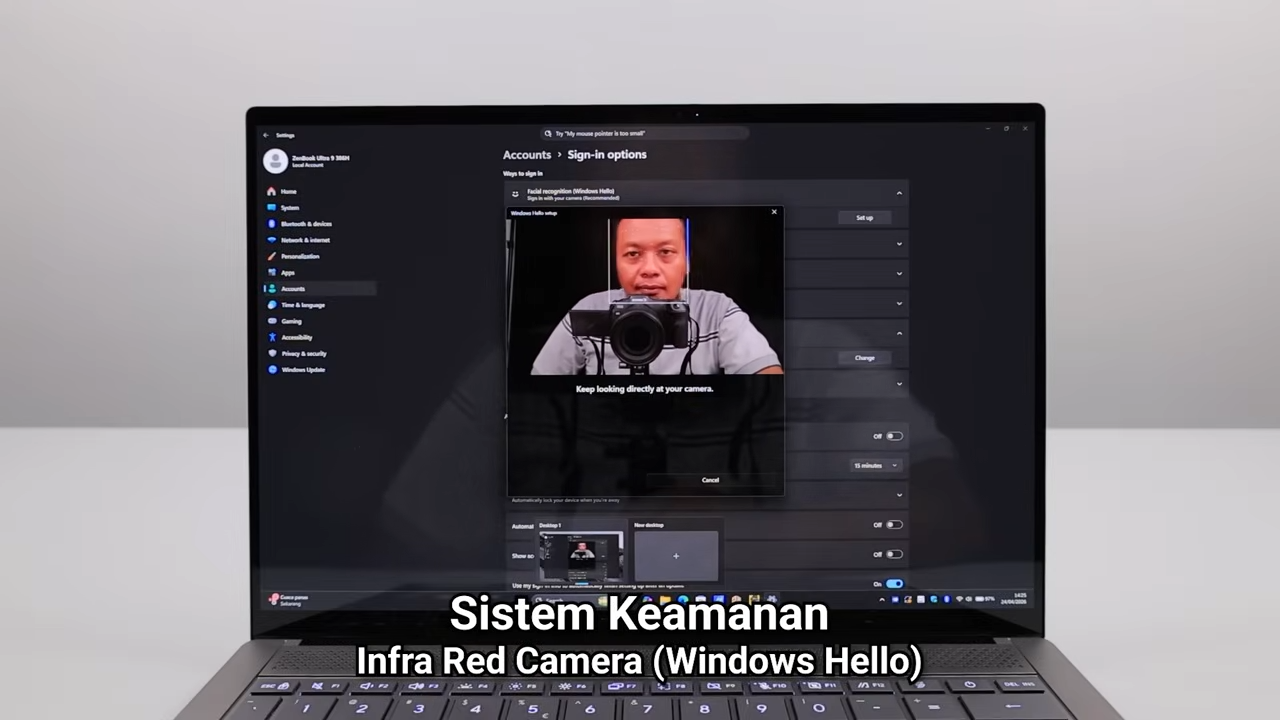Open Personalization settings

293,256
